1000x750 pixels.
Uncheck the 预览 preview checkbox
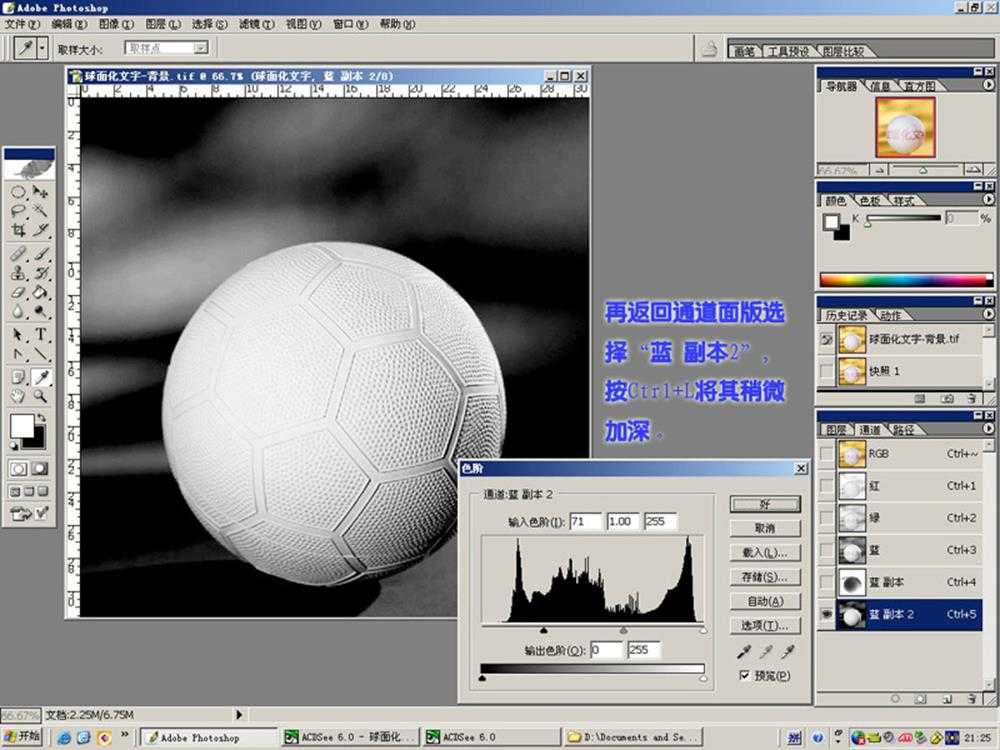[x=743, y=676]
